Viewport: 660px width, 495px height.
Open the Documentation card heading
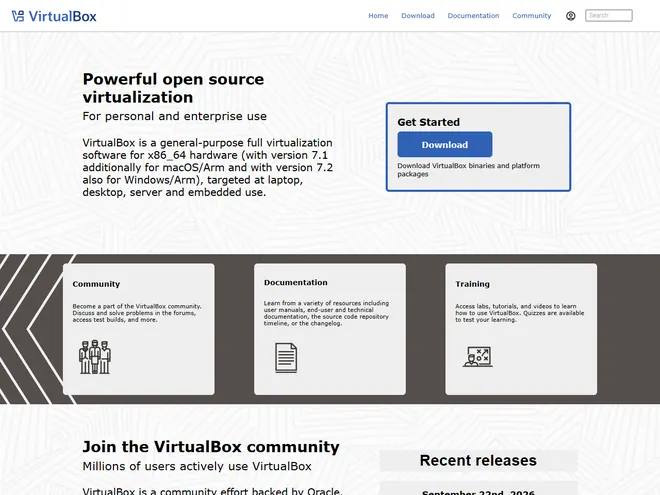click(x=295, y=282)
